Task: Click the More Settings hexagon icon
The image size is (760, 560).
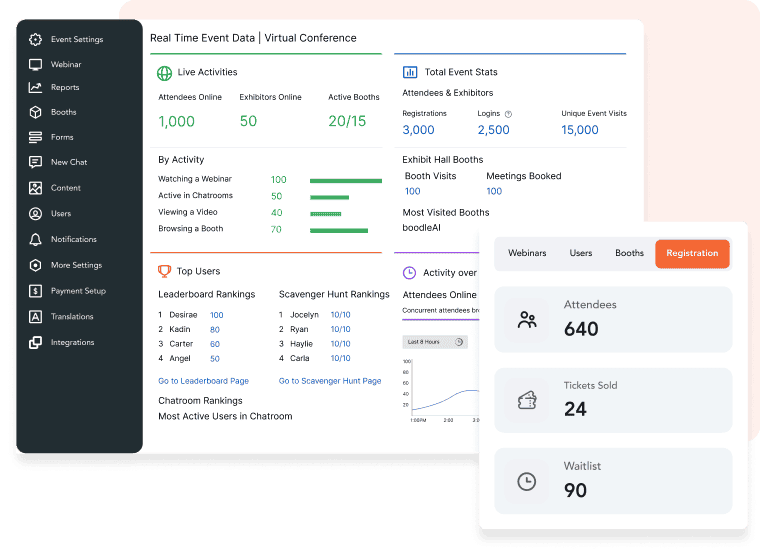Action: point(35,265)
